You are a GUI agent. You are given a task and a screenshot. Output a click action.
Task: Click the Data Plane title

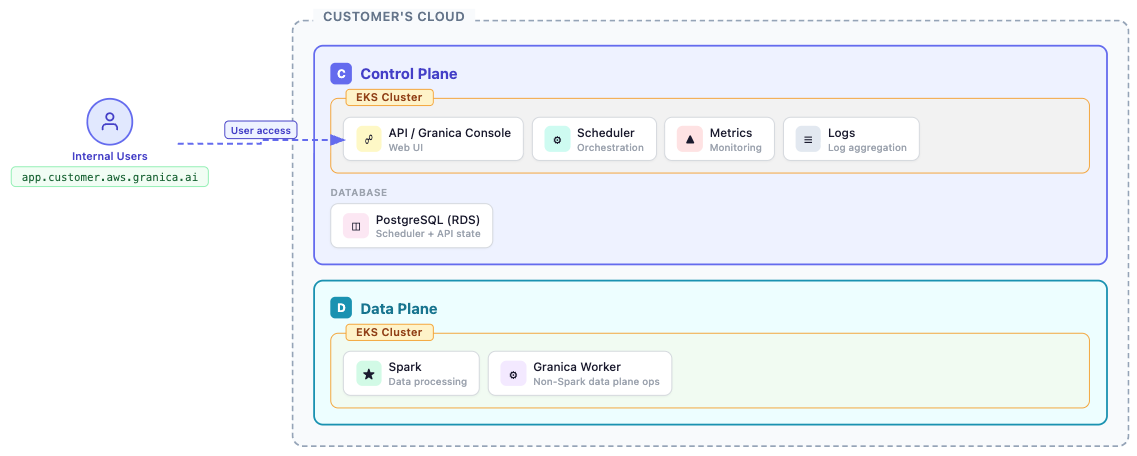(x=399, y=309)
